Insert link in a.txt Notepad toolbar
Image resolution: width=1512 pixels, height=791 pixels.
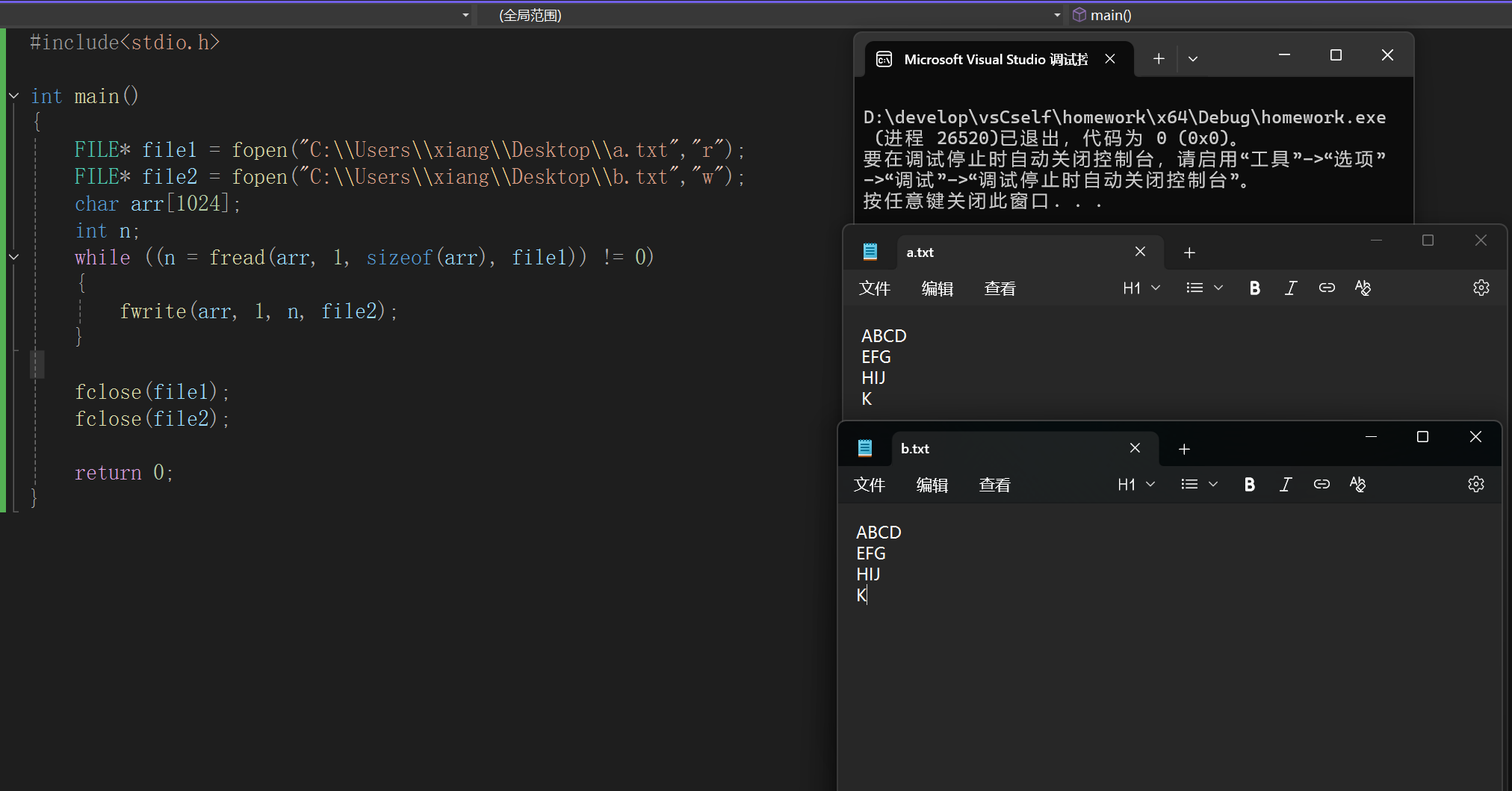1327,288
